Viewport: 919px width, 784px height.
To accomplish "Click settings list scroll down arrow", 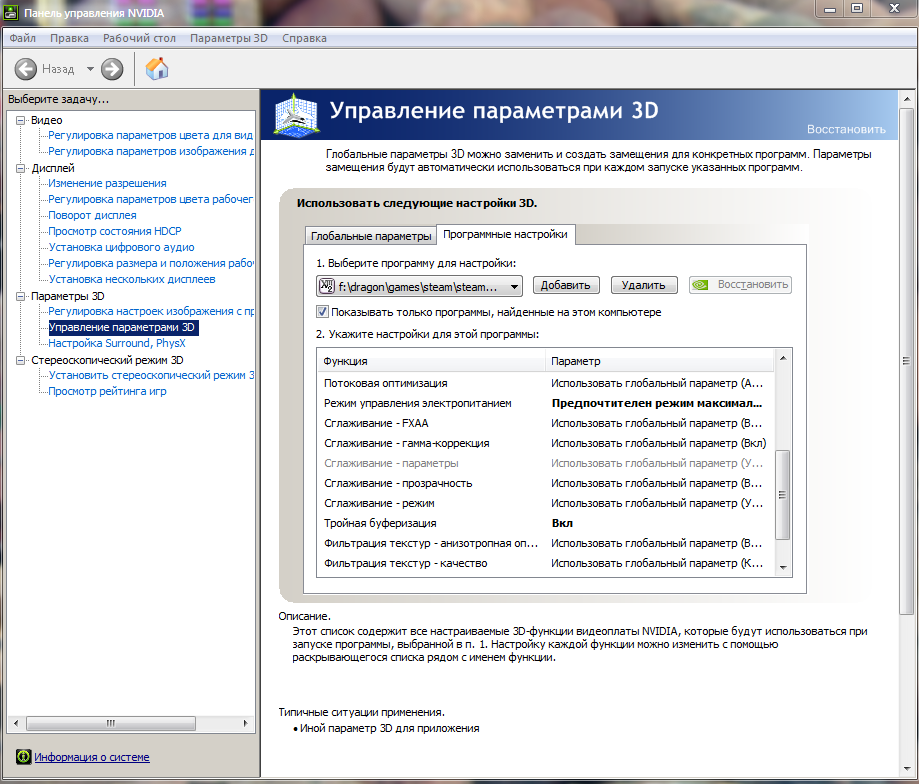I will (782, 568).
